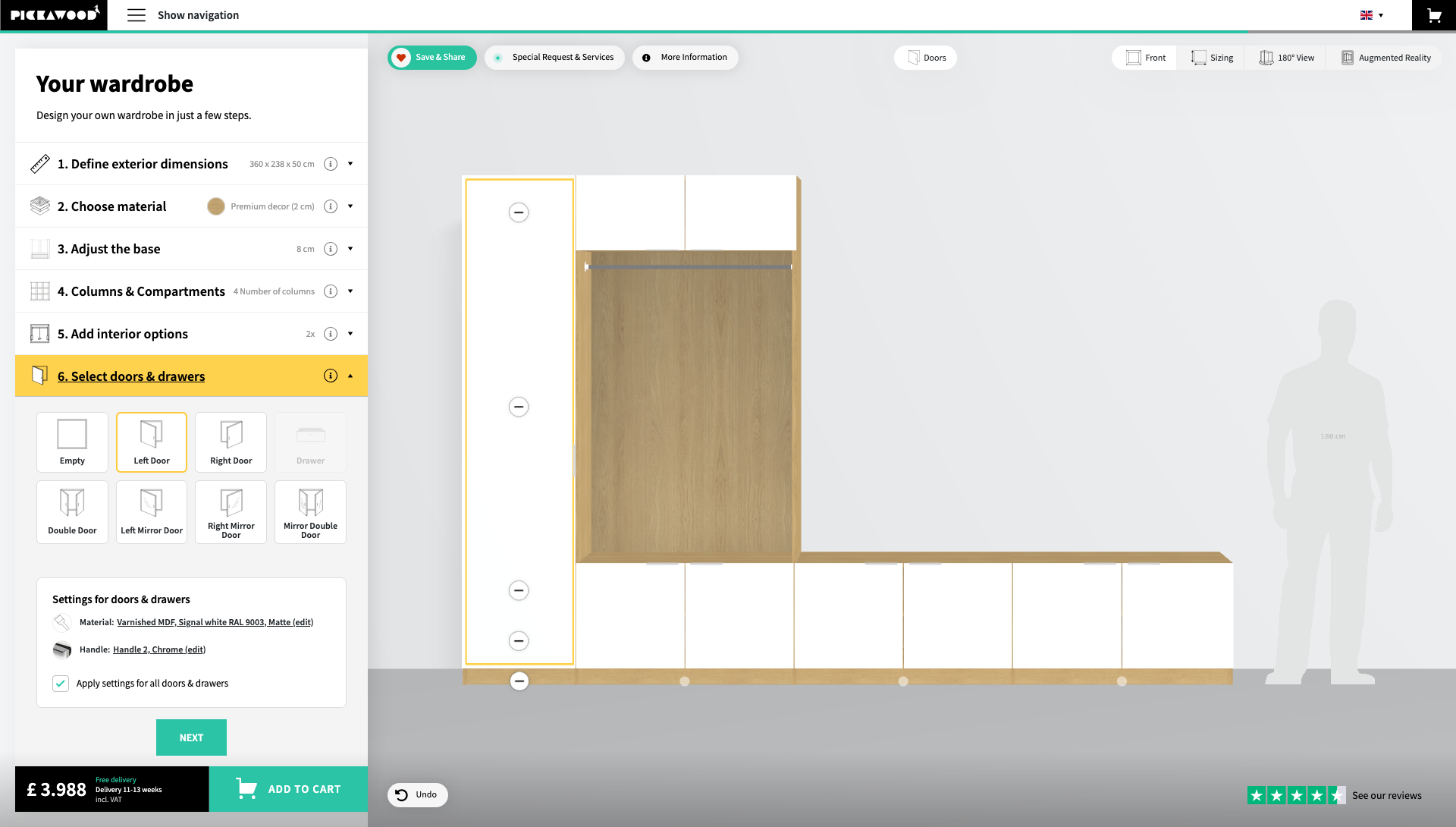
Task: Click the premium decor material swatch
Action: tap(216, 206)
